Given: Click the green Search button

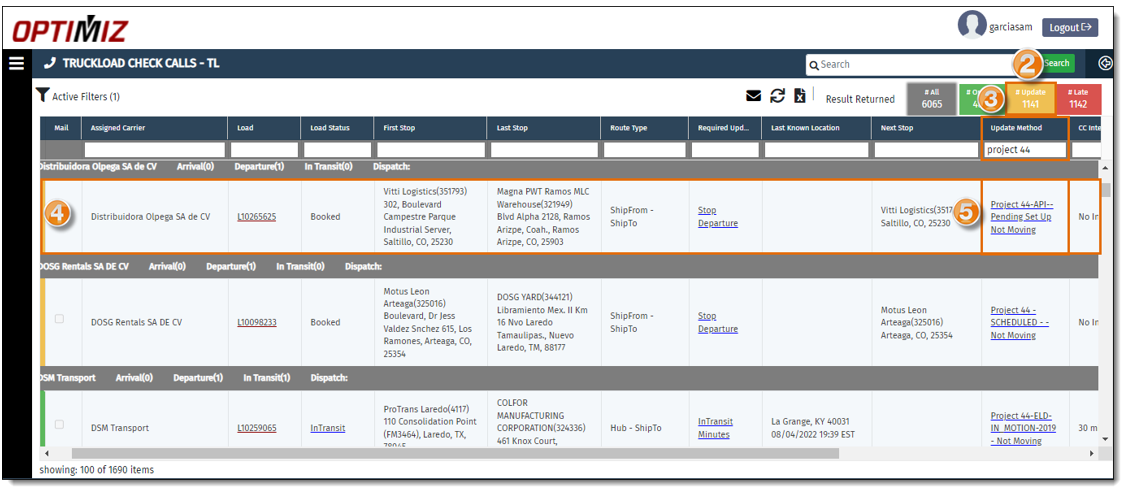Looking at the screenshot, I should (1057, 63).
